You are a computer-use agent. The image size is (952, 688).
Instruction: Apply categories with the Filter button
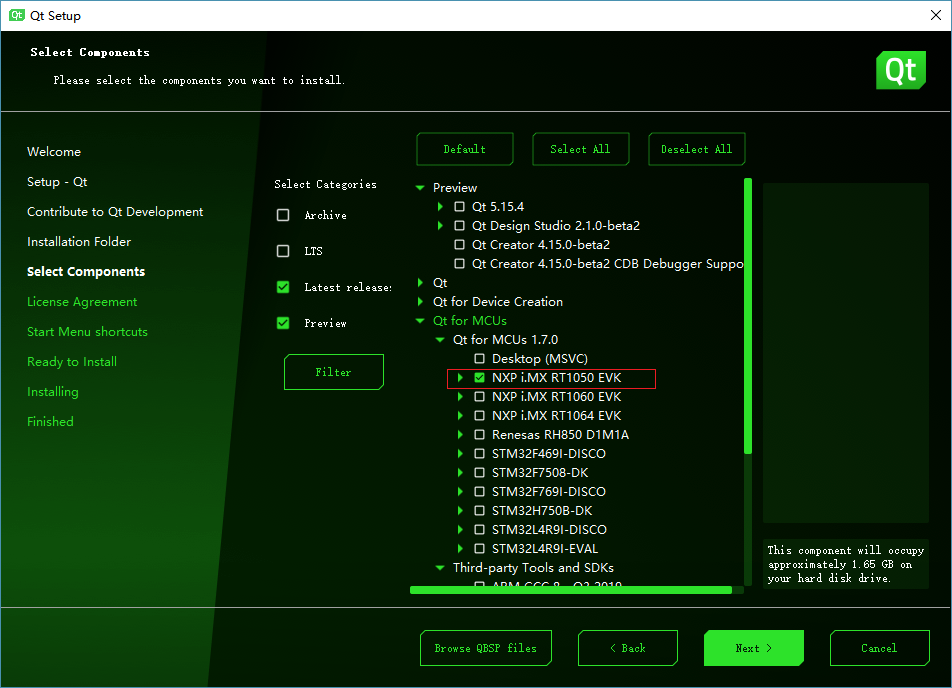(x=333, y=372)
